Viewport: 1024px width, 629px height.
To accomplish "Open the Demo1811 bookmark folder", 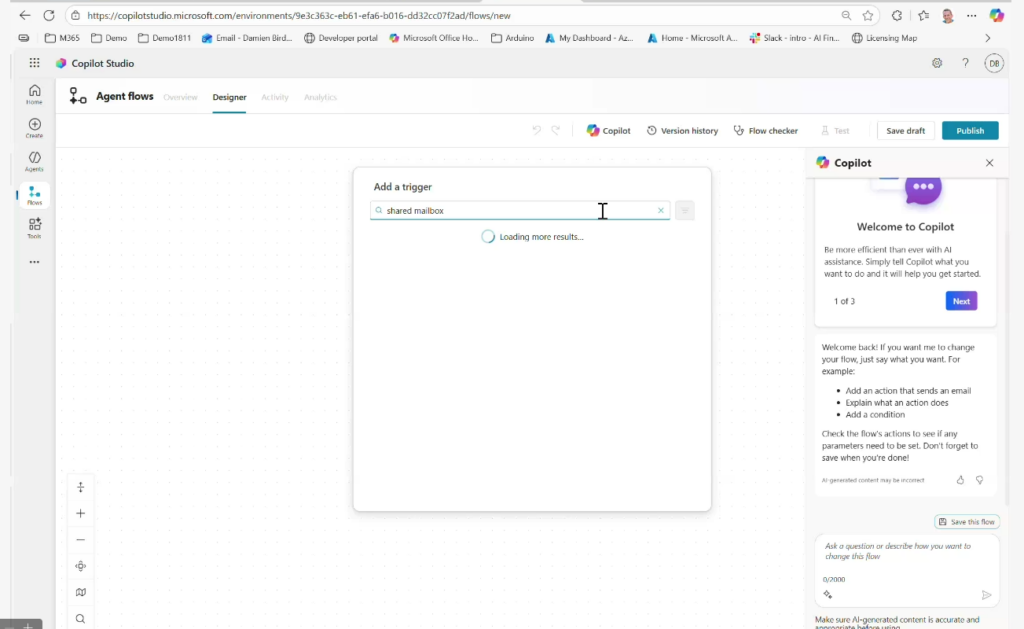I will tap(165, 38).
